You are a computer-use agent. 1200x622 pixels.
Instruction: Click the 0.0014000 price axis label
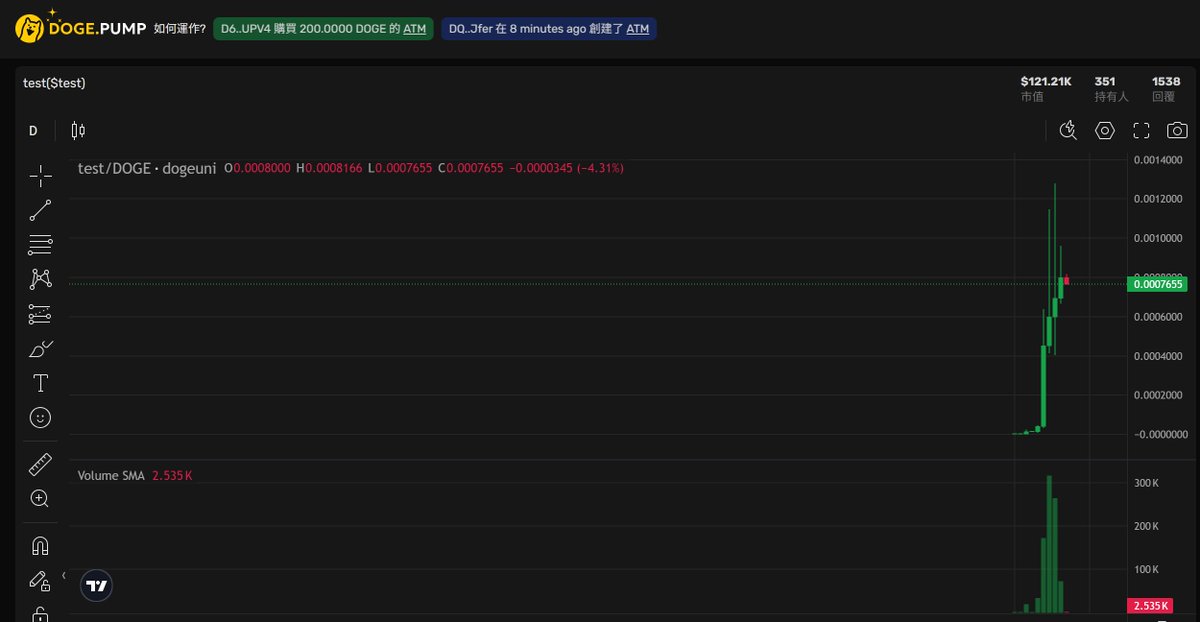point(1160,160)
